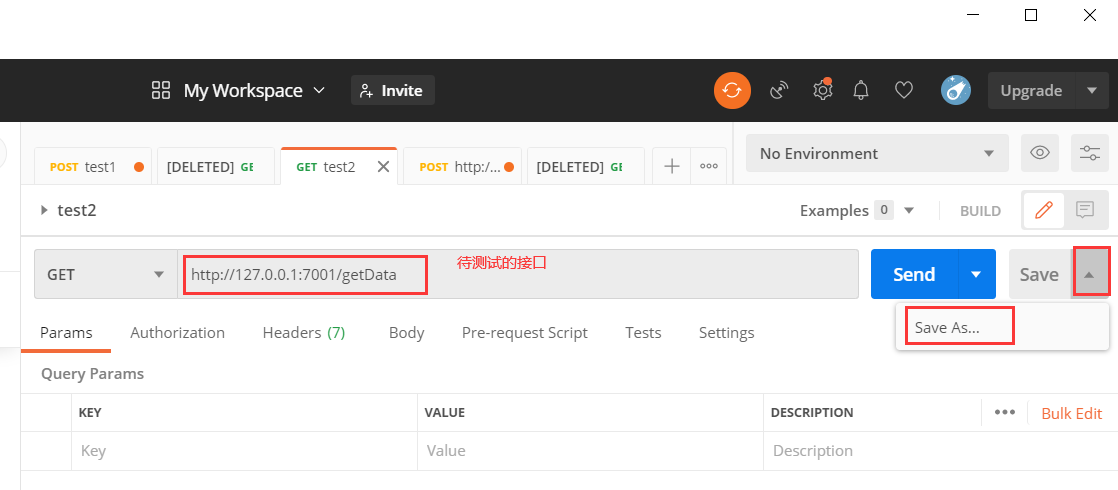Switch to the Body tab
The image size is (1118, 490).
[x=406, y=332]
